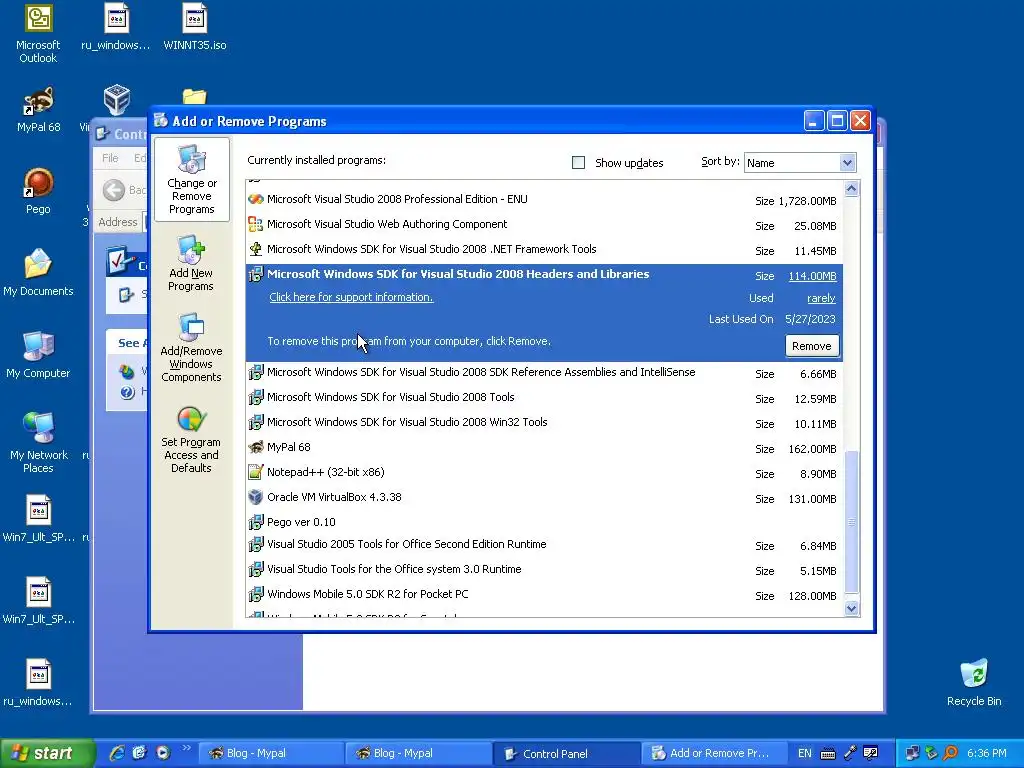1024x768 pixels.
Task: Click Oracle VM VirtualBox 4.3.38 icon
Action: pos(255,497)
